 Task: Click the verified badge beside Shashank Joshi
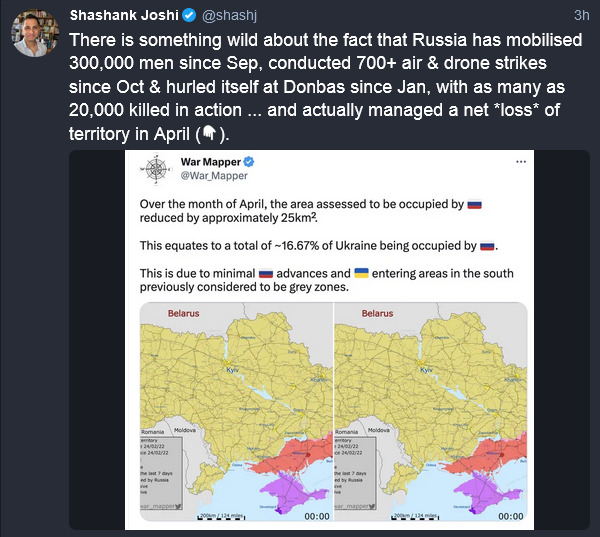click(x=188, y=16)
